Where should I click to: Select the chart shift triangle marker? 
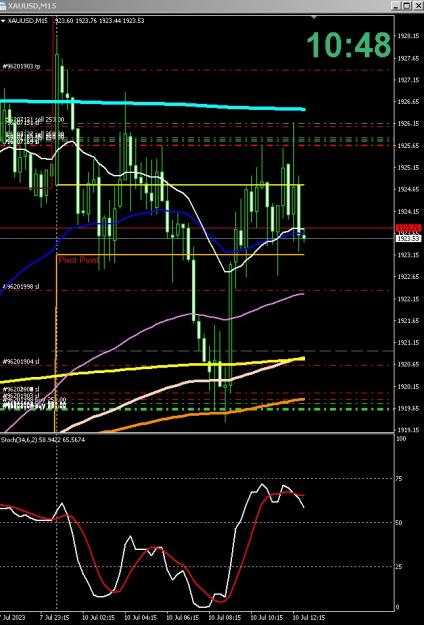click(314, 18)
